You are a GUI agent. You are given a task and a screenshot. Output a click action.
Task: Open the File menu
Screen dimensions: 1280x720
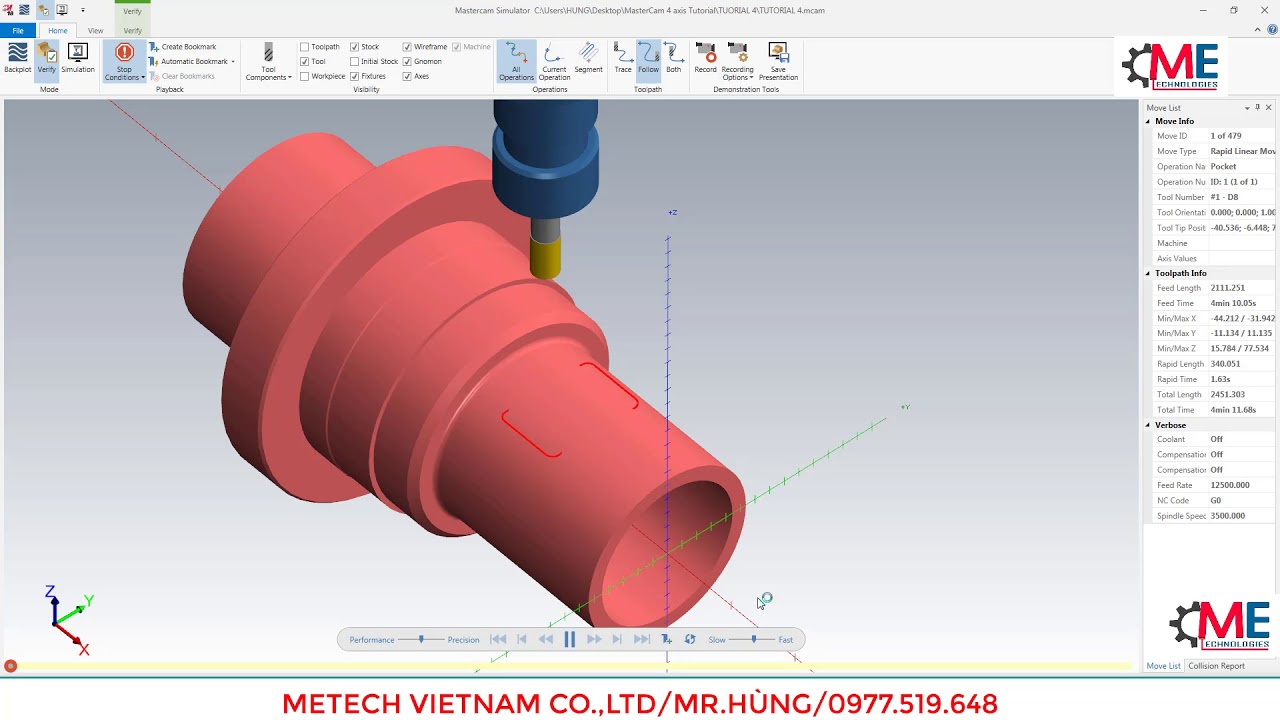[x=18, y=31]
